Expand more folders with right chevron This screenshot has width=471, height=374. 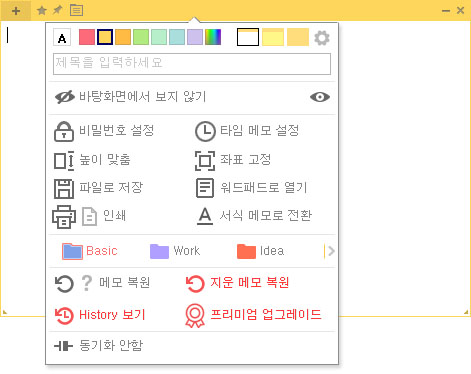[x=330, y=251]
